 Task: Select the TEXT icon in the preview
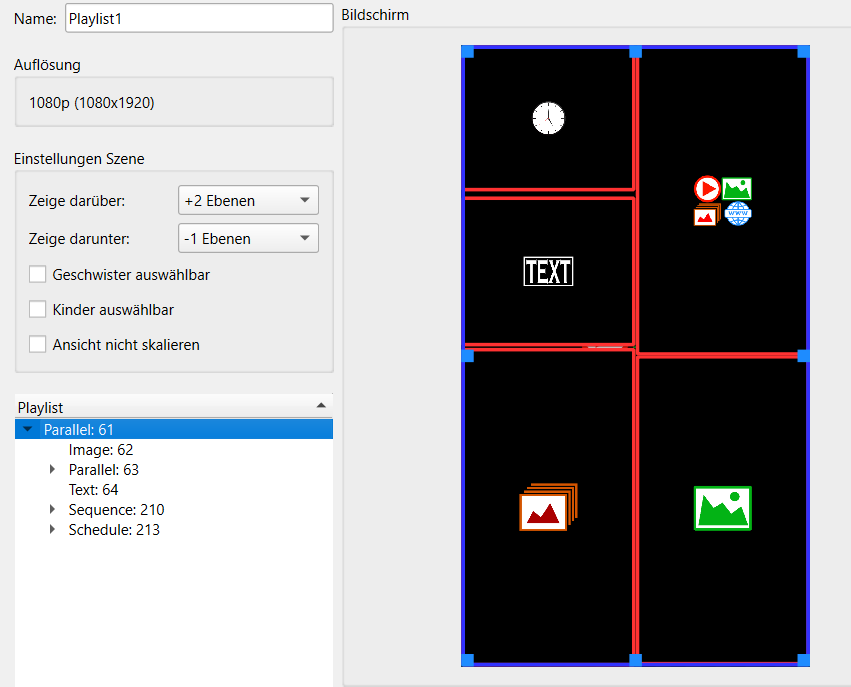coord(548,271)
